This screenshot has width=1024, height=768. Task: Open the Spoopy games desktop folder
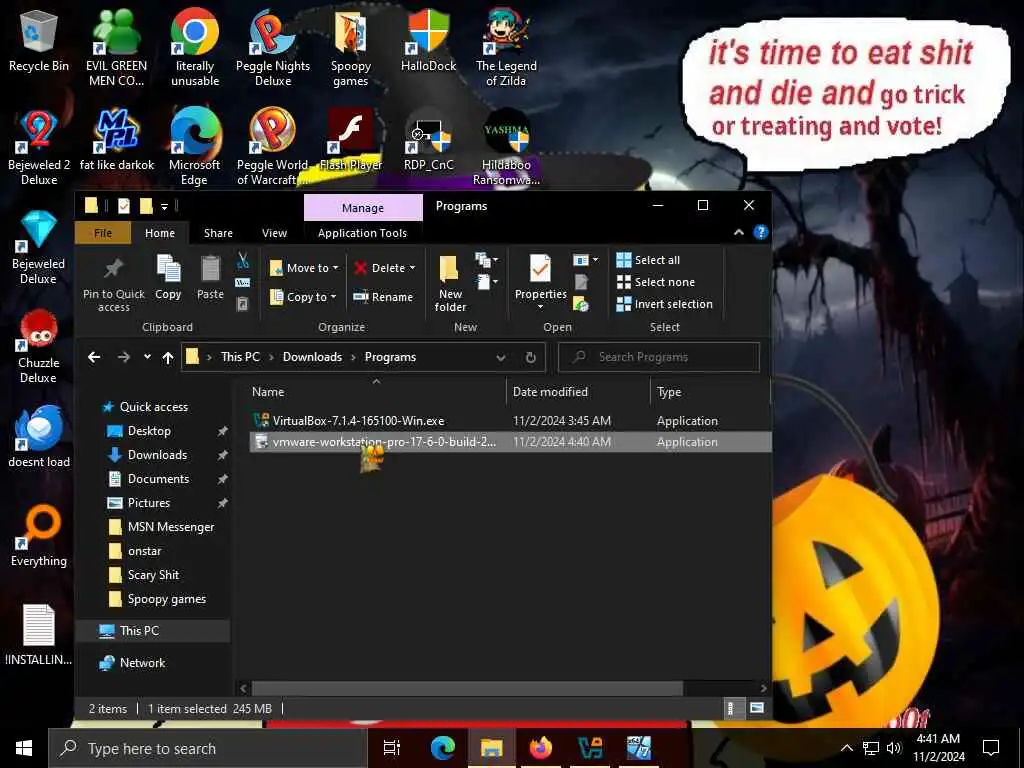pyautogui.click(x=351, y=47)
